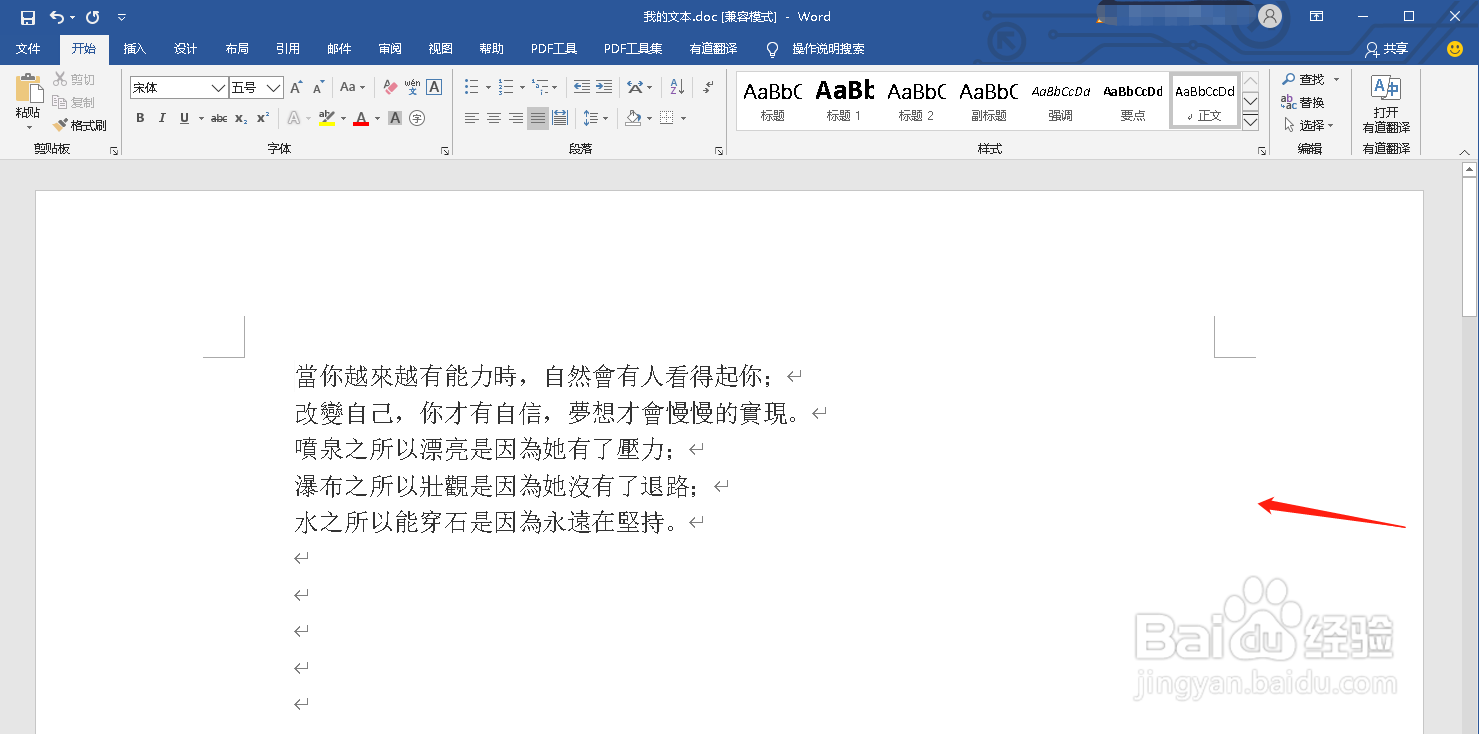1479x734 pixels.
Task: Decrease paragraph indent
Action: point(580,88)
